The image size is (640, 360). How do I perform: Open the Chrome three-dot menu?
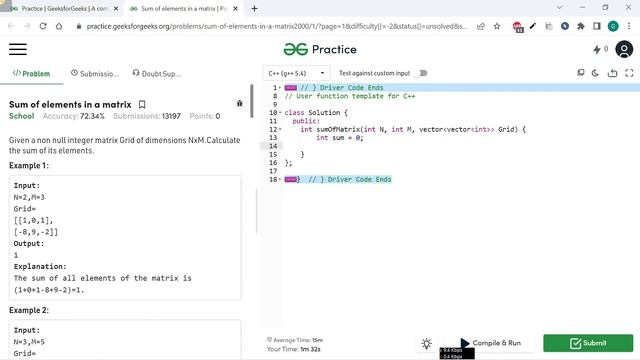pos(629,26)
